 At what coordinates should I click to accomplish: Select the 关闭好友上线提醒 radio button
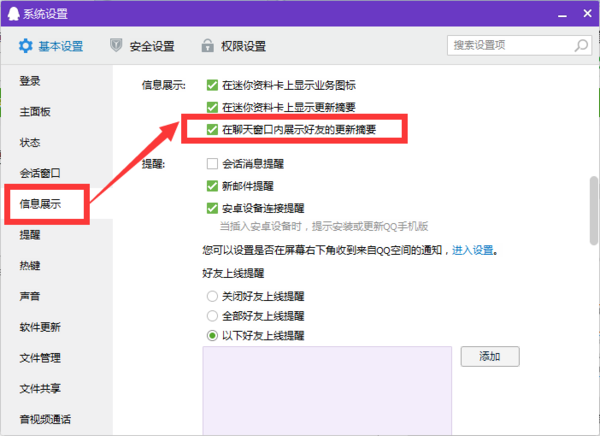tap(212, 296)
